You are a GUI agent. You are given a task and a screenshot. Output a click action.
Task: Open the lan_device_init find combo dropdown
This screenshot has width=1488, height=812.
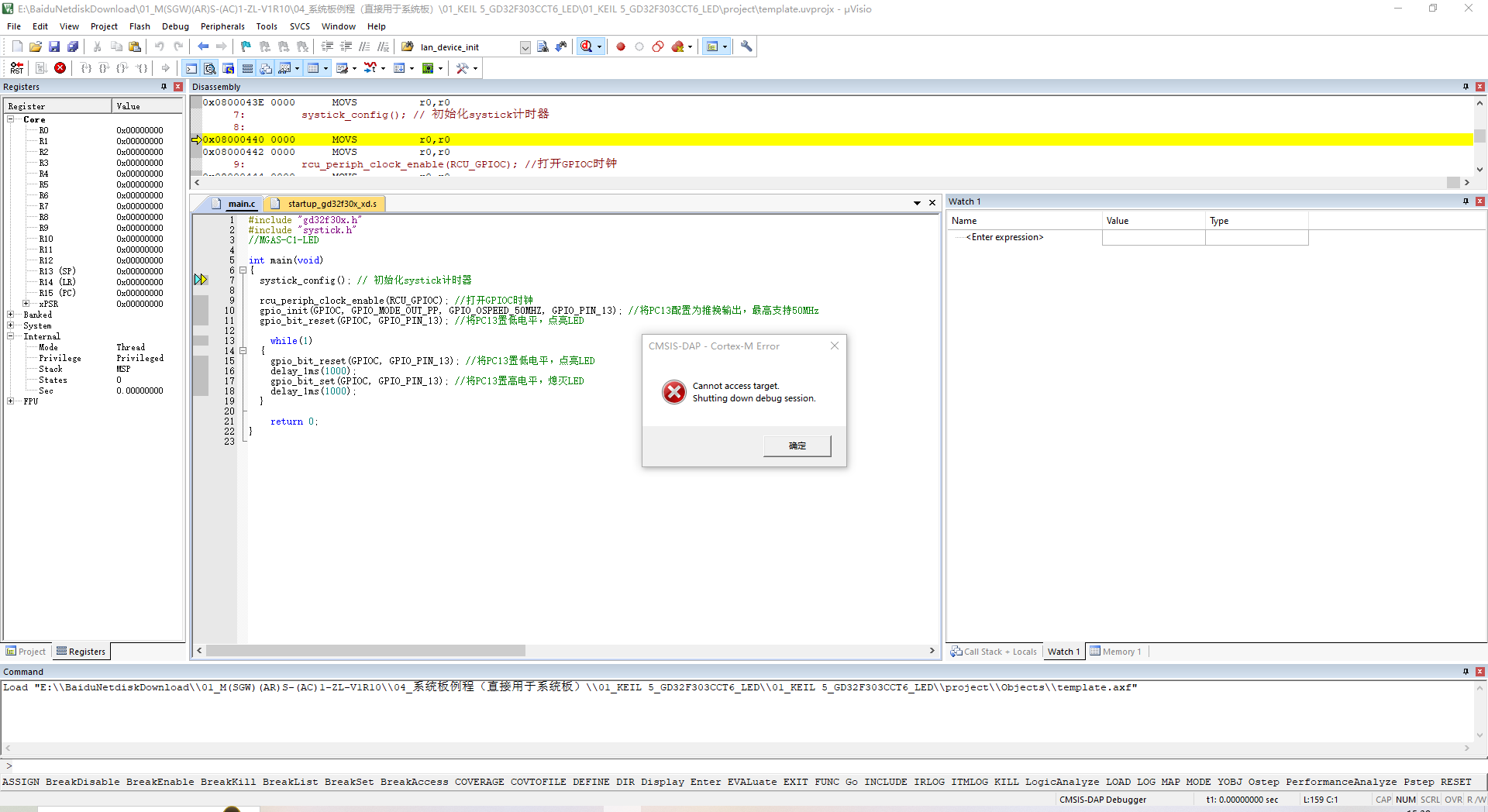(x=525, y=47)
